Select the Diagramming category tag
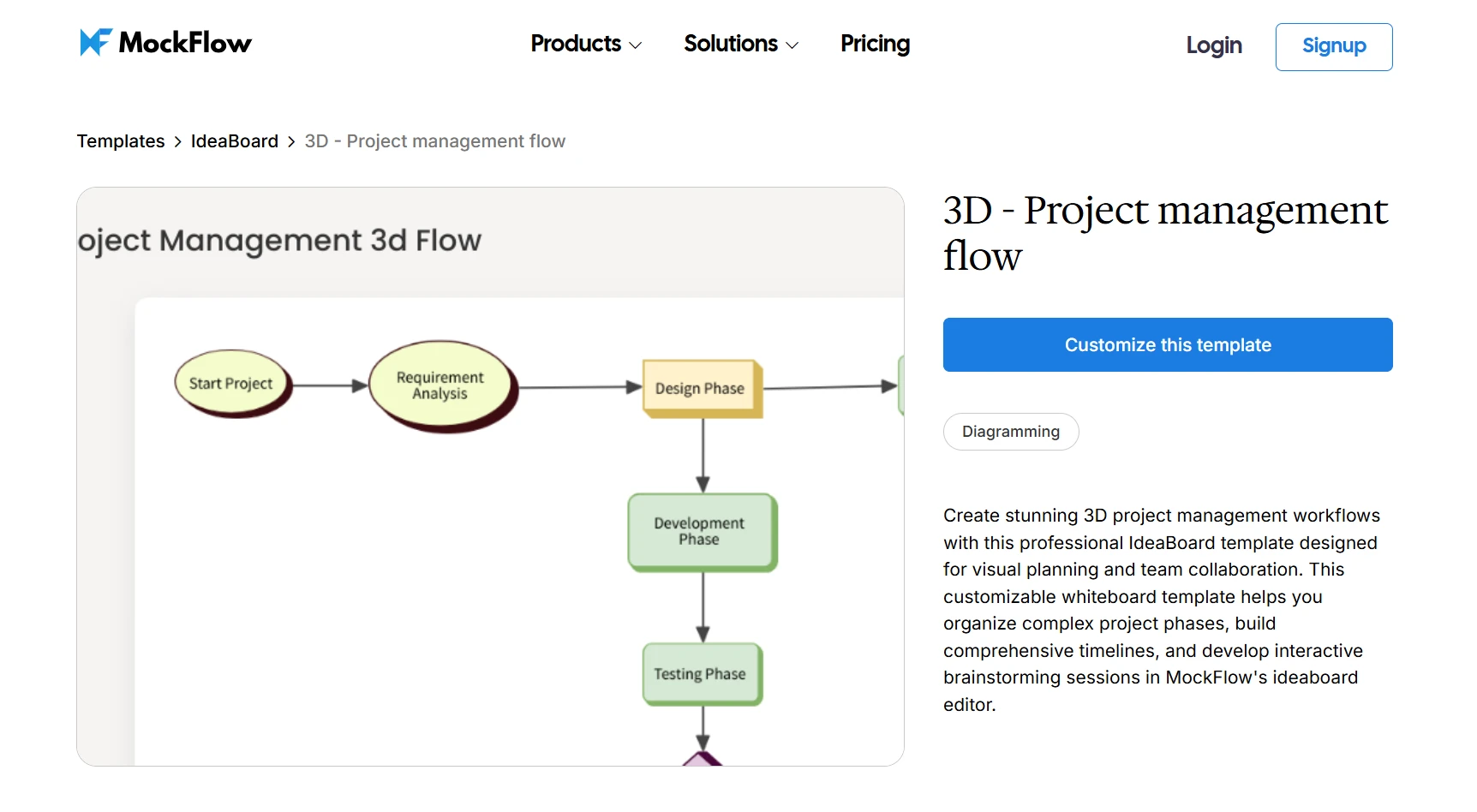The width and height of the screenshot is (1477, 812). [x=1010, y=431]
